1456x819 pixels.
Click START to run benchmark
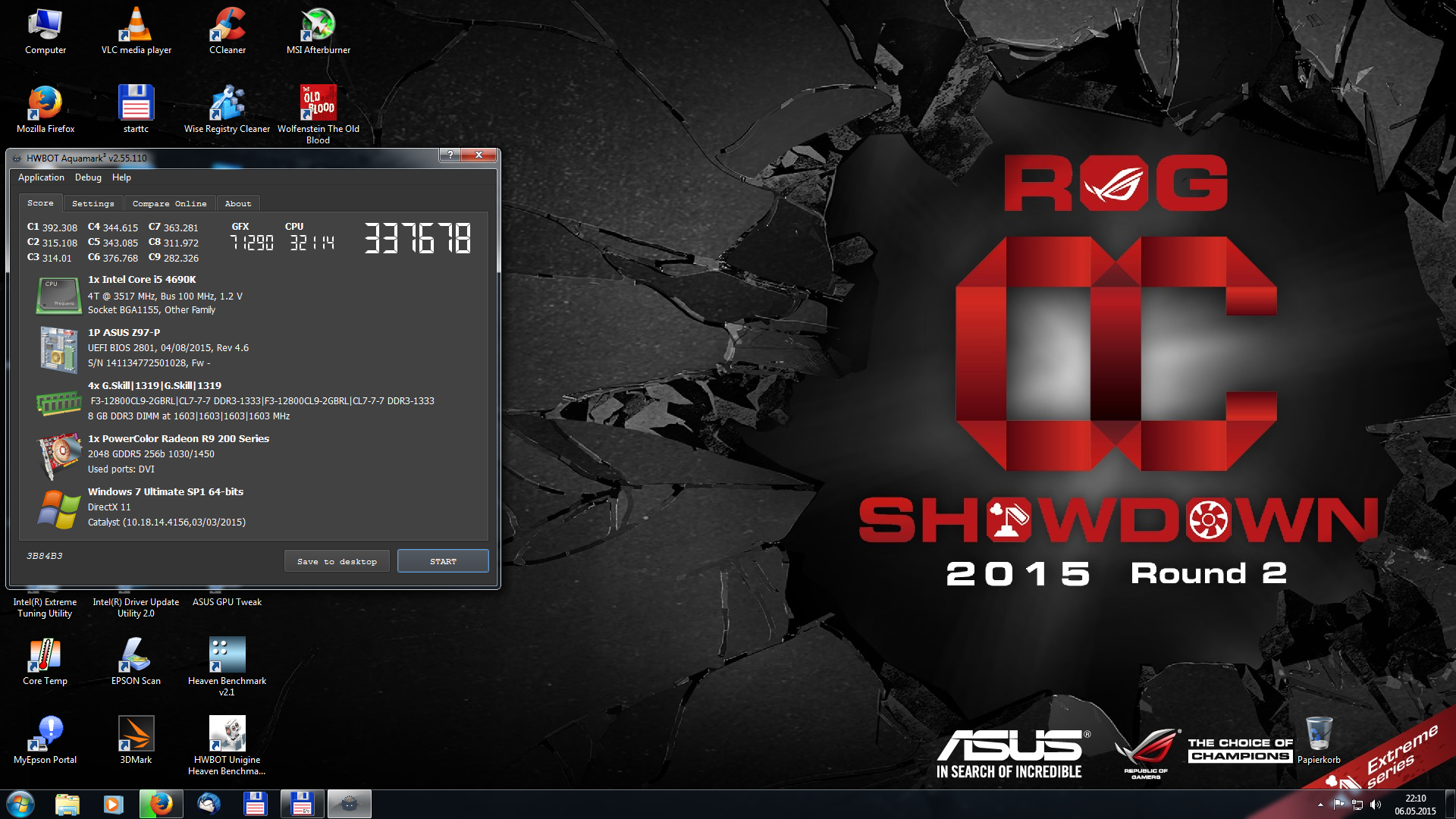tap(443, 561)
